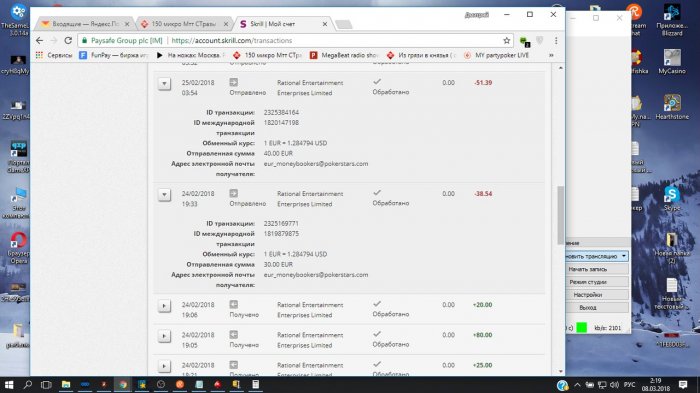
Task: Close the Skrill Мой счет tab
Action: pyautogui.click(x=325, y=24)
